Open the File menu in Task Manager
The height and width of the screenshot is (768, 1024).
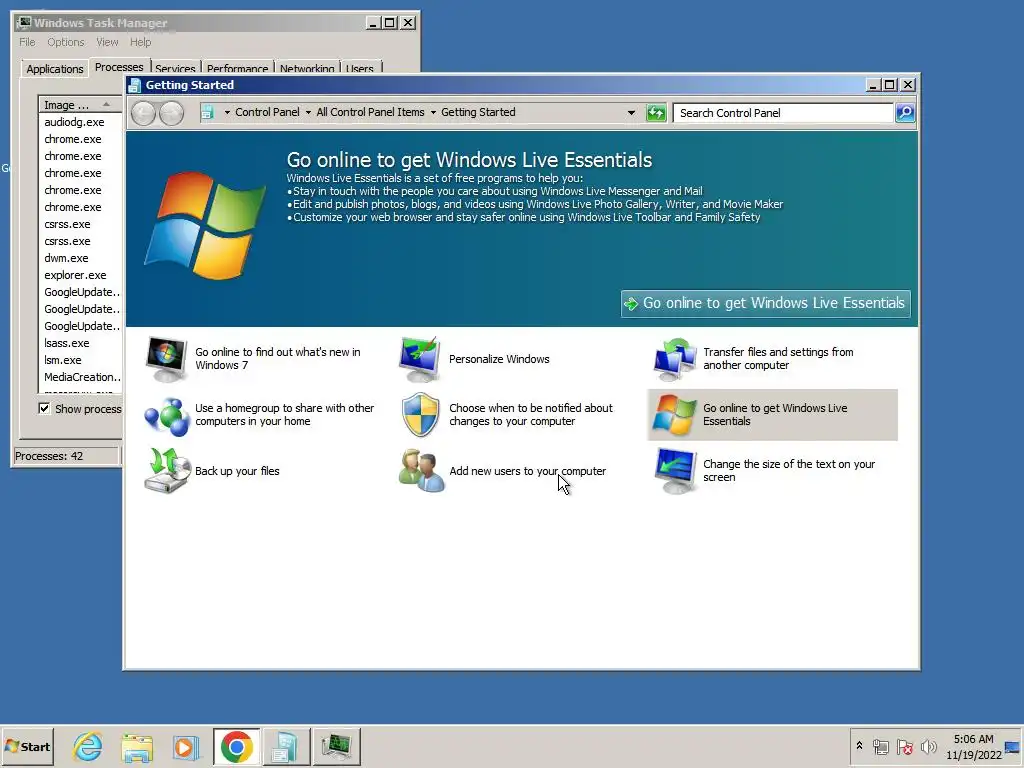click(x=27, y=42)
